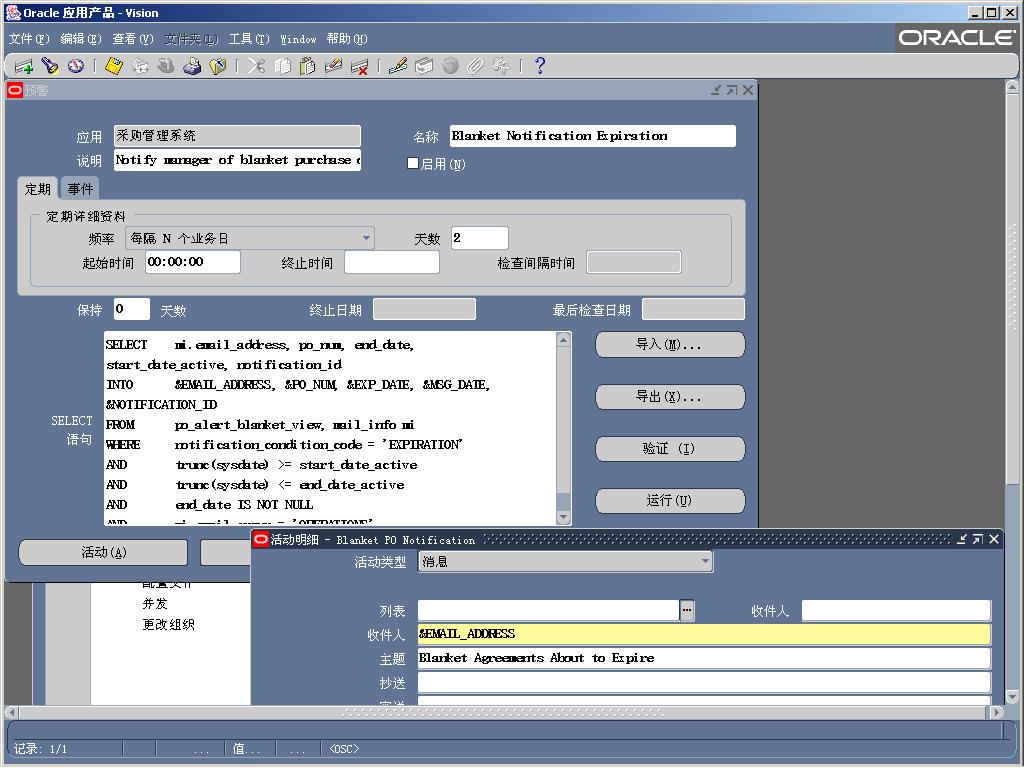Click the Window Help question mark icon
The image size is (1024, 768).
click(x=539, y=66)
